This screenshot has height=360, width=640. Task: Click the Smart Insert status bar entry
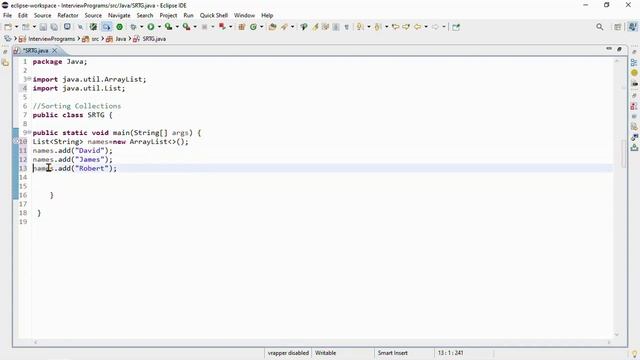coord(392,353)
